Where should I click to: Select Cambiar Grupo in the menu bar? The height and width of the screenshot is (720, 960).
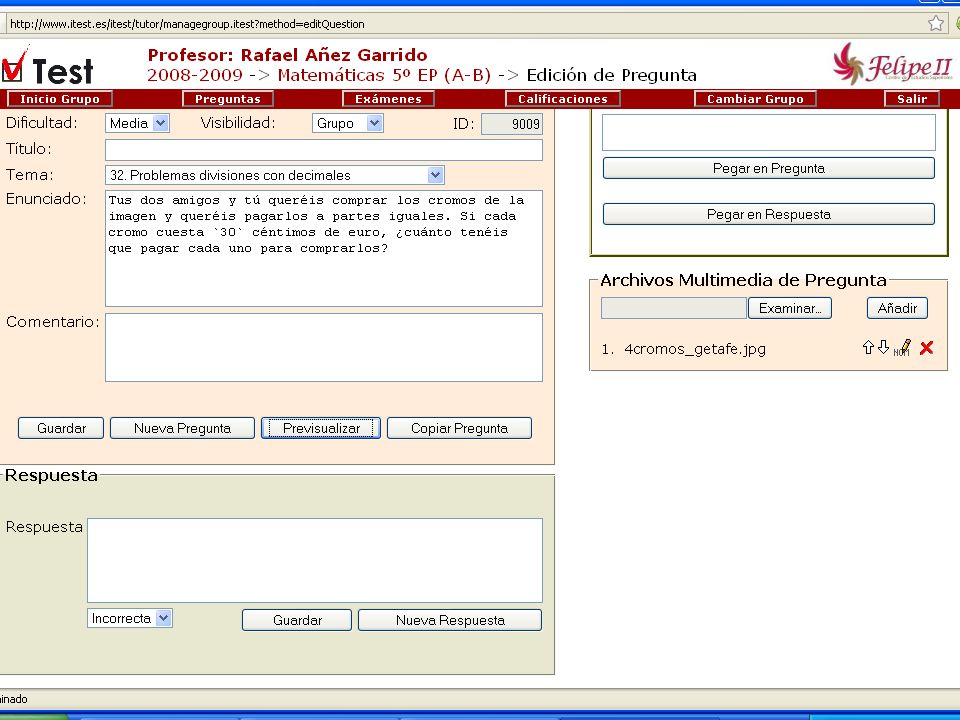point(755,99)
